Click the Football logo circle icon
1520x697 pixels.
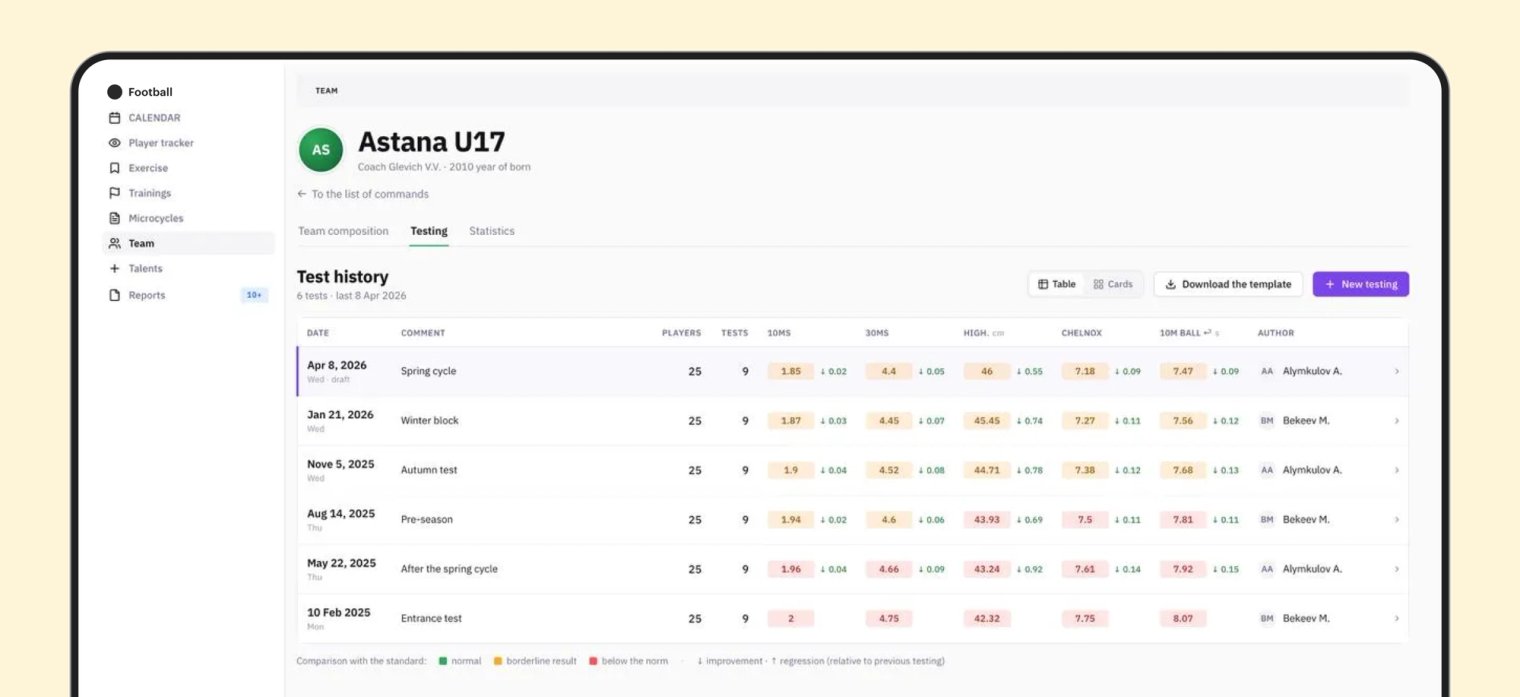point(115,92)
